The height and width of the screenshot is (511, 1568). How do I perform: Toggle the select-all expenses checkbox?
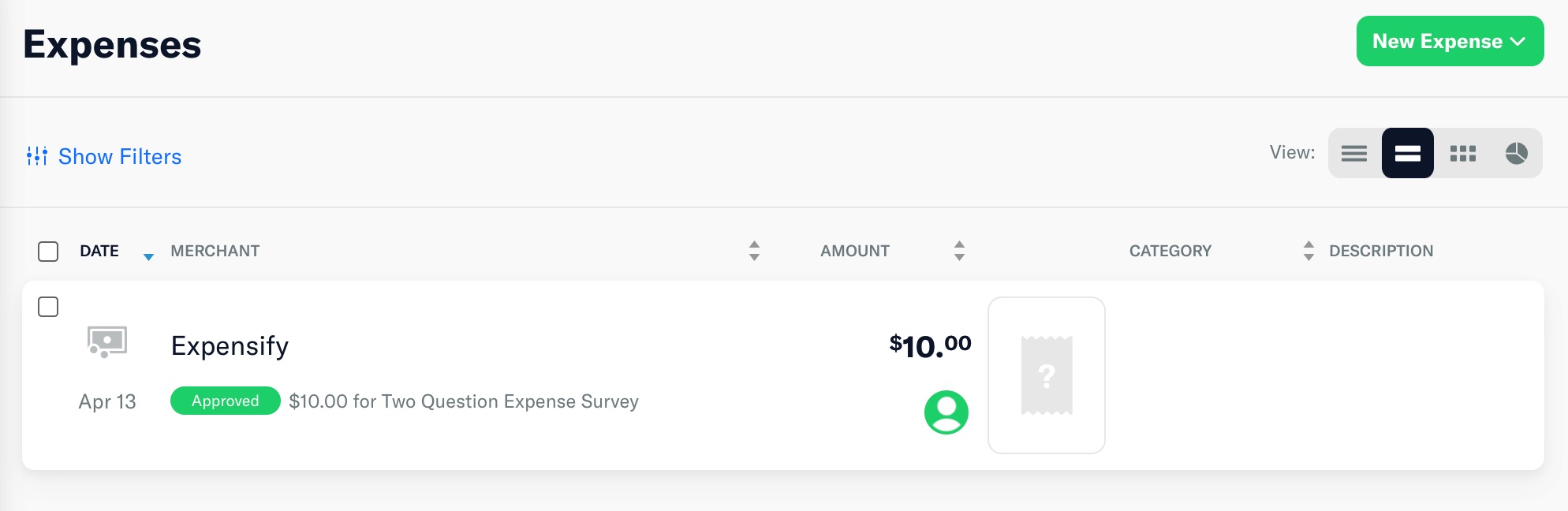tap(48, 252)
